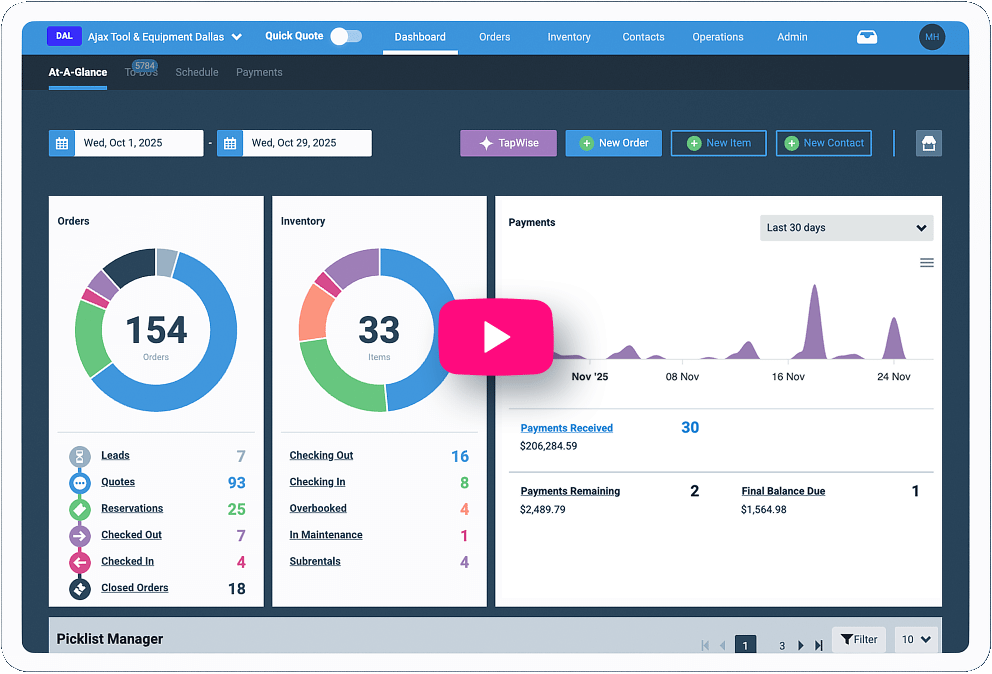Open the payments chart hamburger menu
This screenshot has height=674, width=992.
[x=927, y=263]
